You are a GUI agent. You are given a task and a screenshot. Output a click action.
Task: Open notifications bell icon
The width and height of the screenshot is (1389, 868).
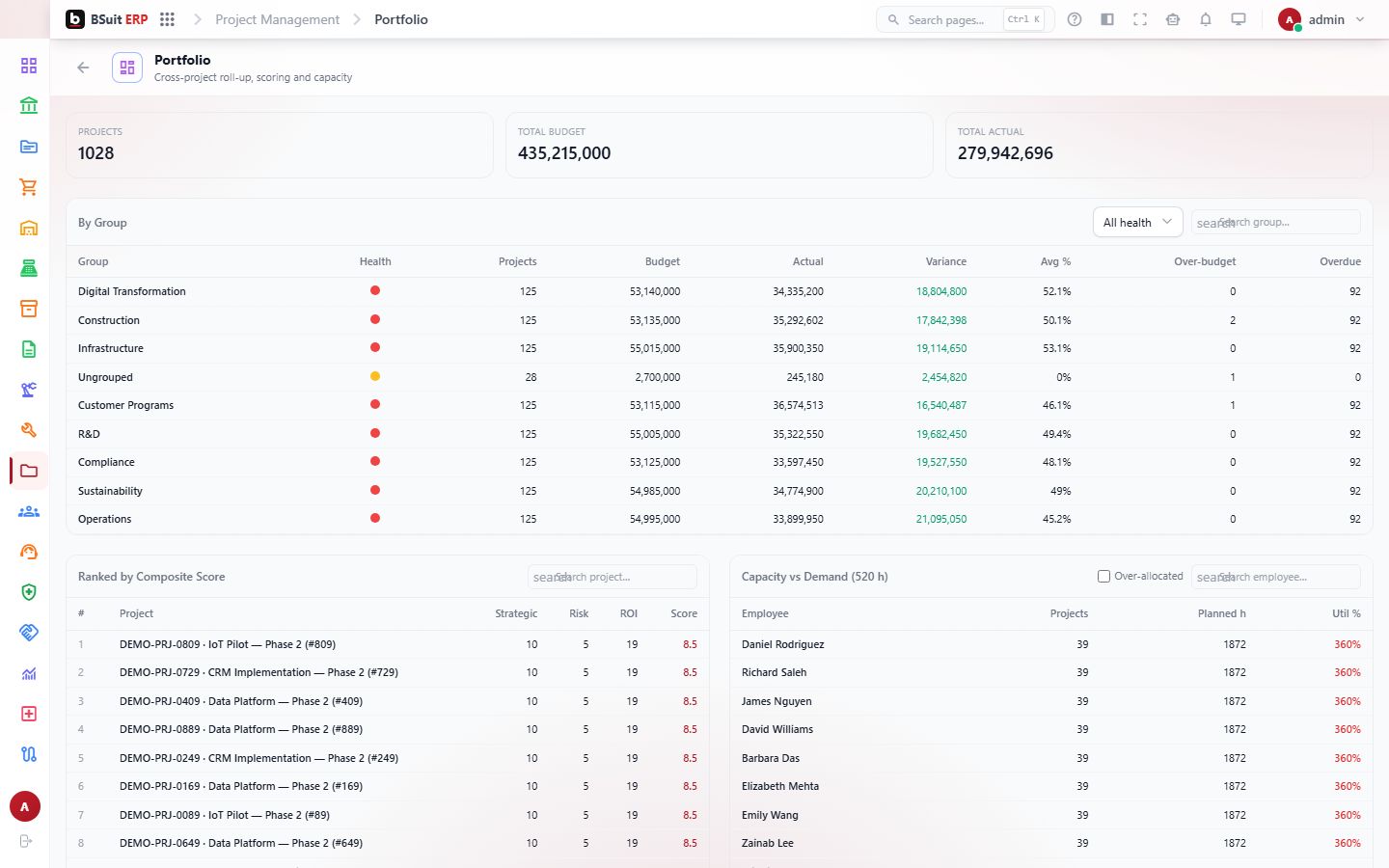1206,19
